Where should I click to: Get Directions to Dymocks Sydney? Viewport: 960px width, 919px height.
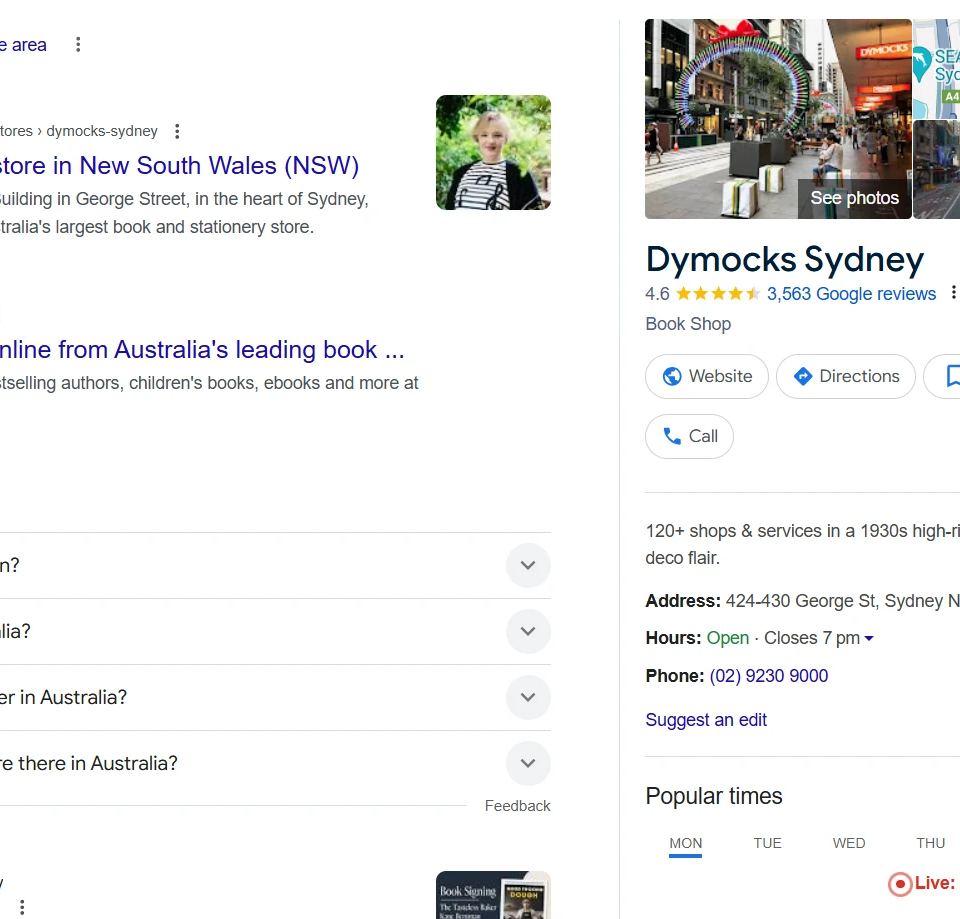[846, 376]
